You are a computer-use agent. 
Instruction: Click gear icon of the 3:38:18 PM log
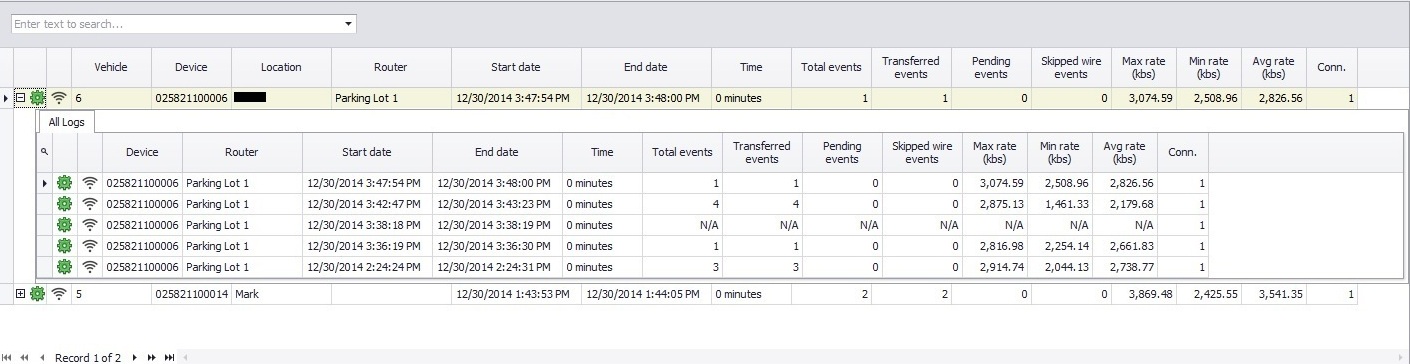(x=65, y=225)
